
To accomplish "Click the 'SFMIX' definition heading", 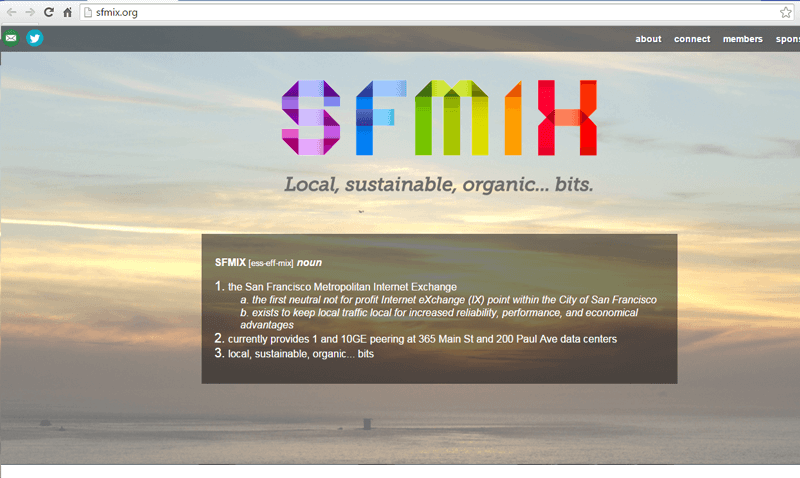I will pos(230,262).
